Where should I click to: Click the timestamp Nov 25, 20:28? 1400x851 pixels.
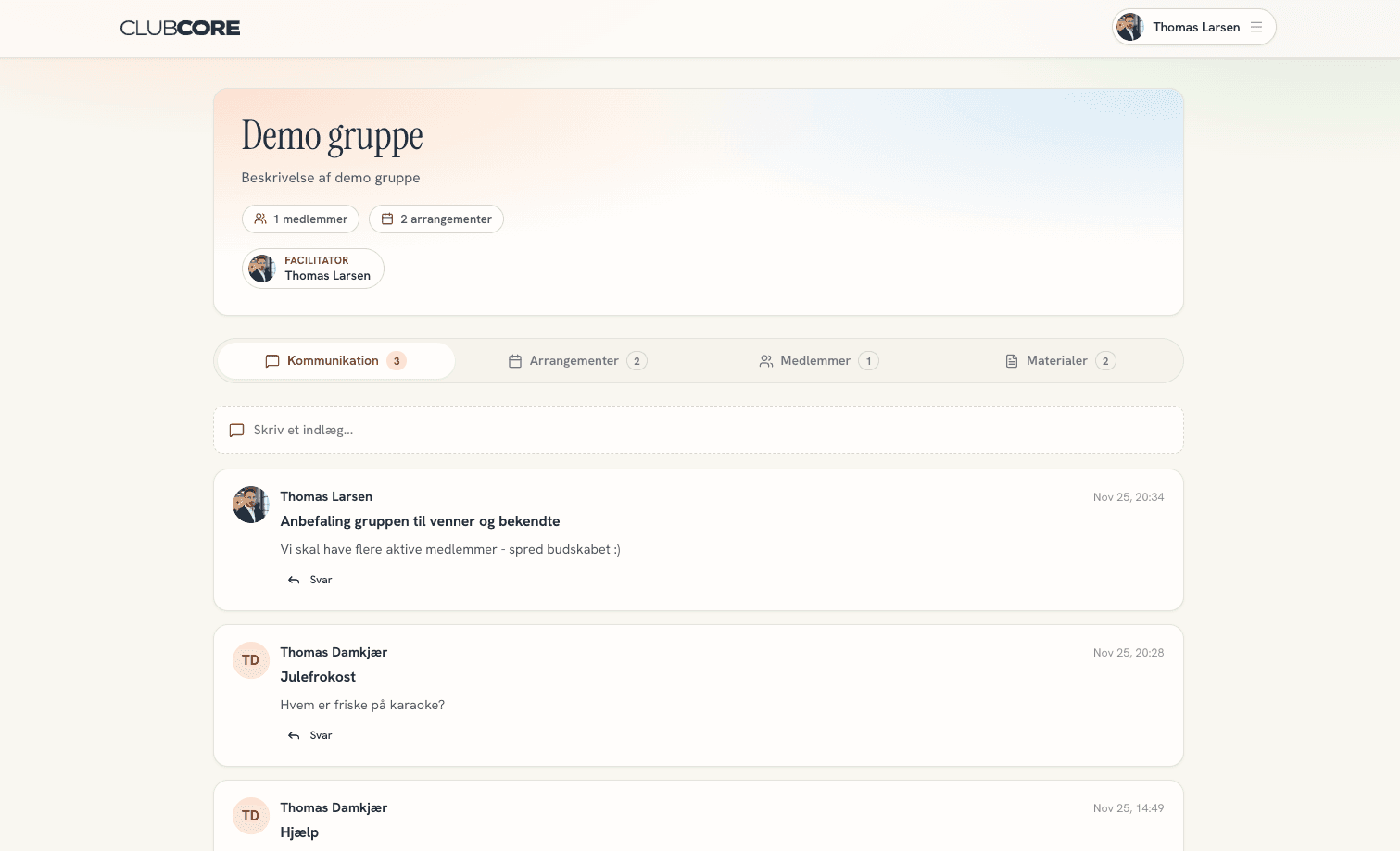click(1129, 653)
